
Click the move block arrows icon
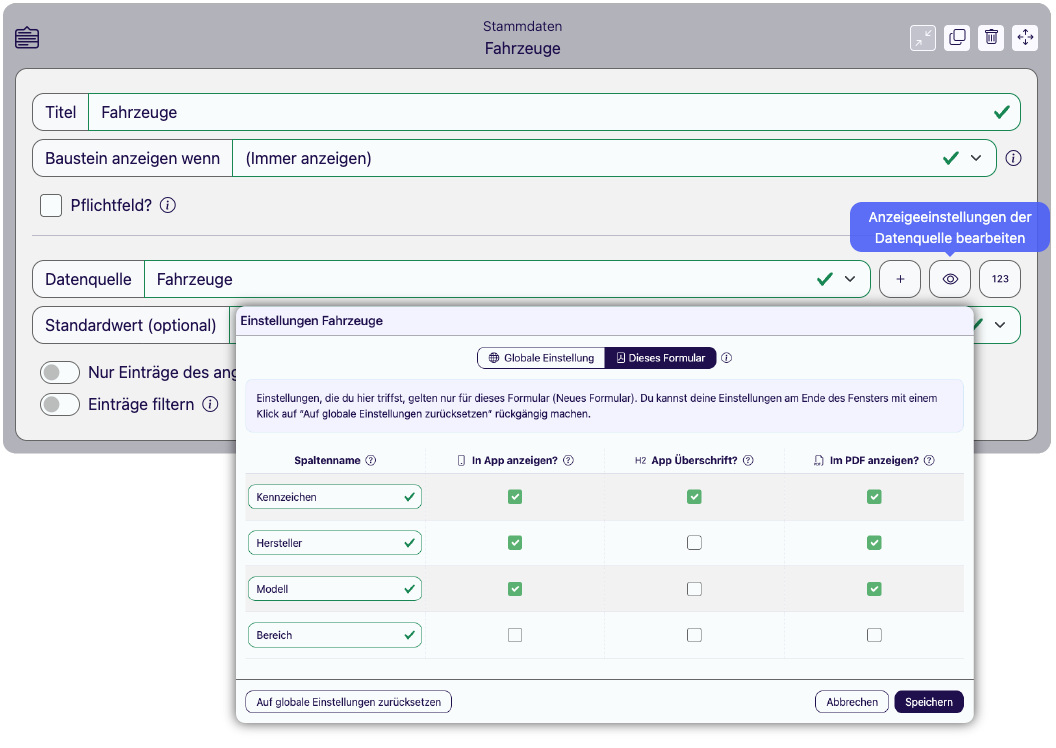click(1025, 37)
